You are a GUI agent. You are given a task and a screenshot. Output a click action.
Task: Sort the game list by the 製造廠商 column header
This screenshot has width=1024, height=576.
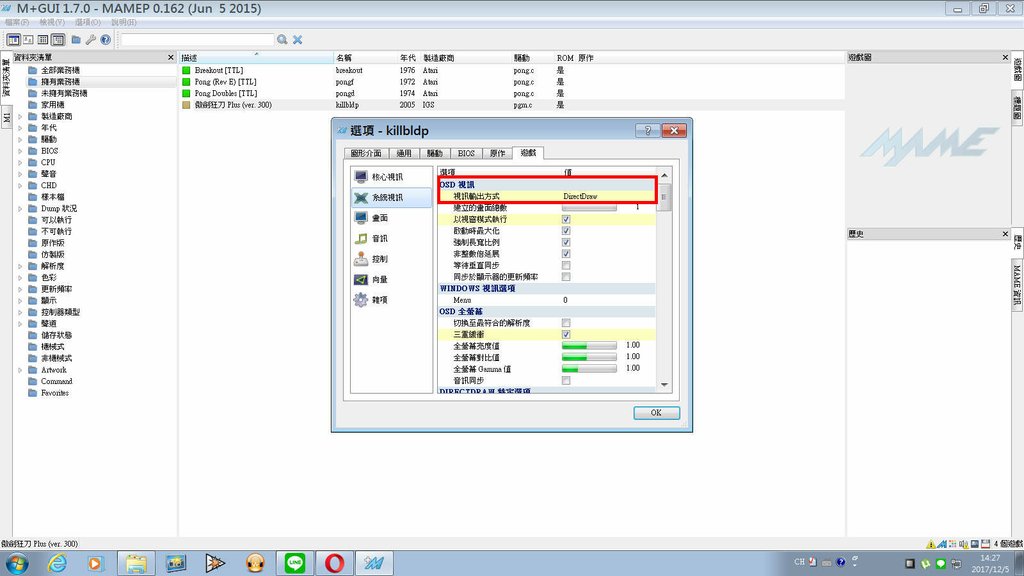point(466,58)
